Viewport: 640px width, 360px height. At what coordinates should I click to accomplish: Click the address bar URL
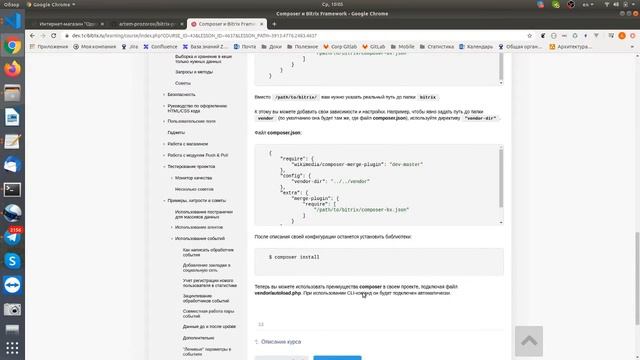pos(194,36)
